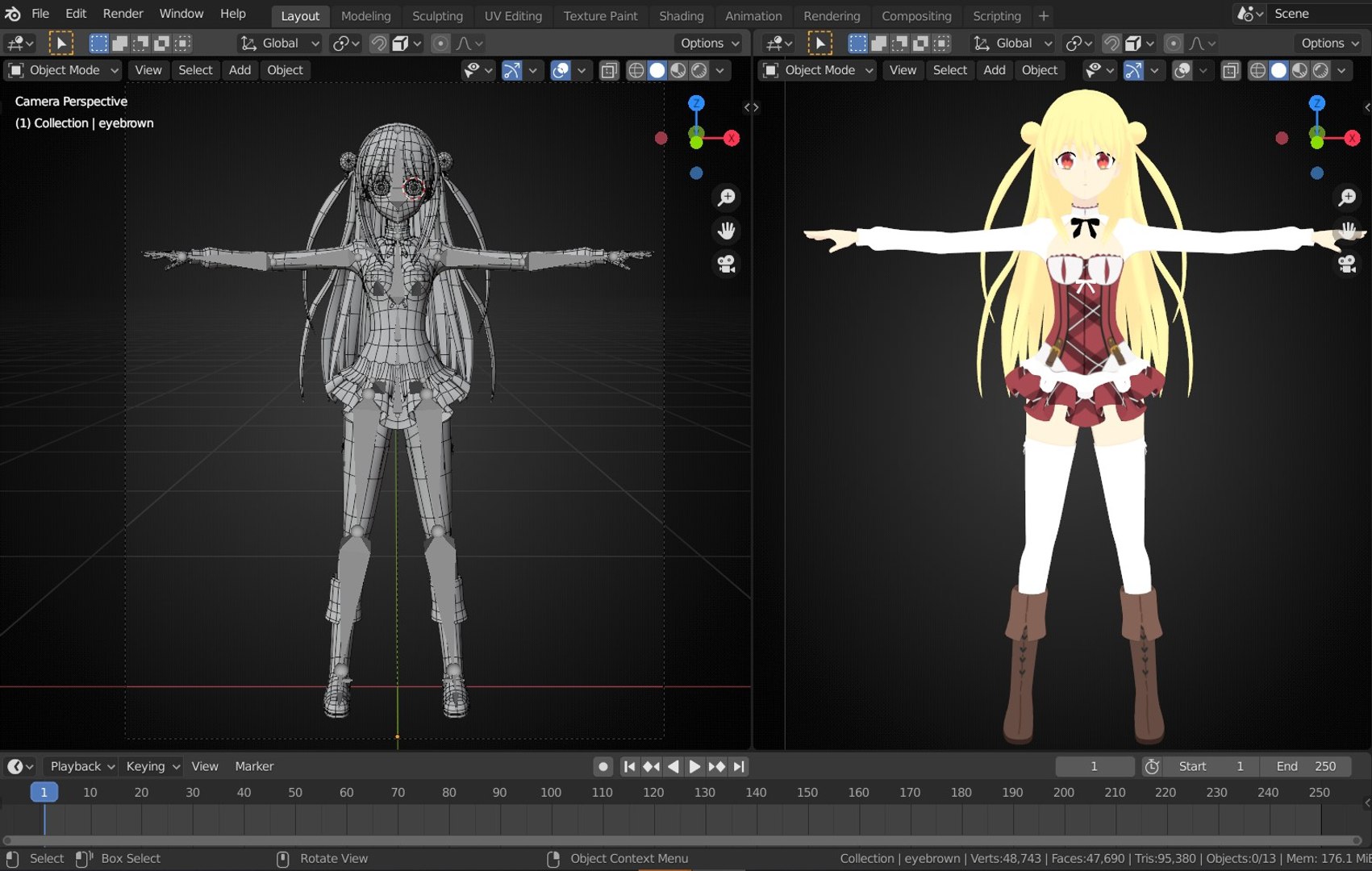Switch to the Sculpting workspace tab
The image size is (1372, 871).
pyautogui.click(x=437, y=15)
